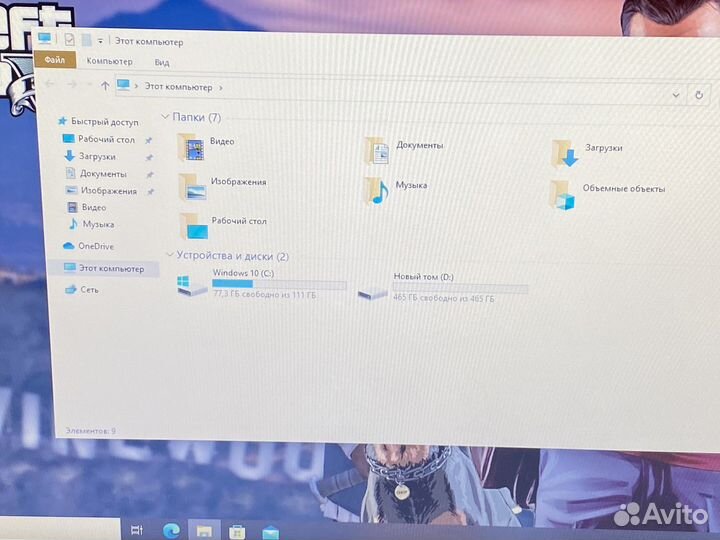Launch Microsoft Edge from the taskbar
The image size is (720, 540).
tap(171, 531)
